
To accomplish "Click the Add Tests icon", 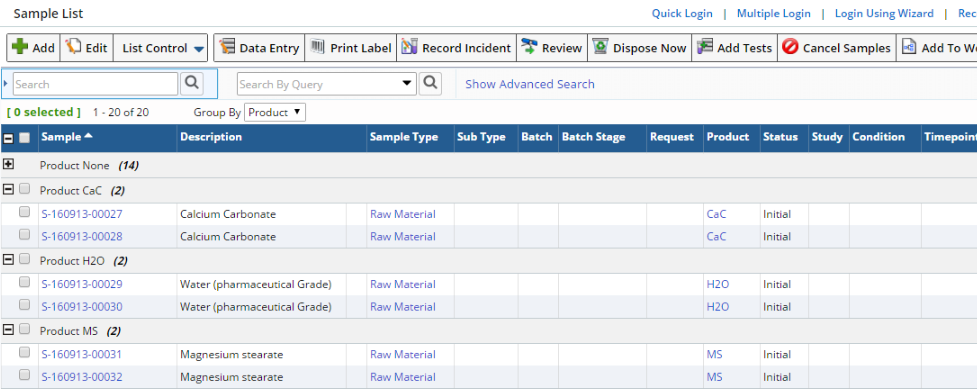I will 705,47.
